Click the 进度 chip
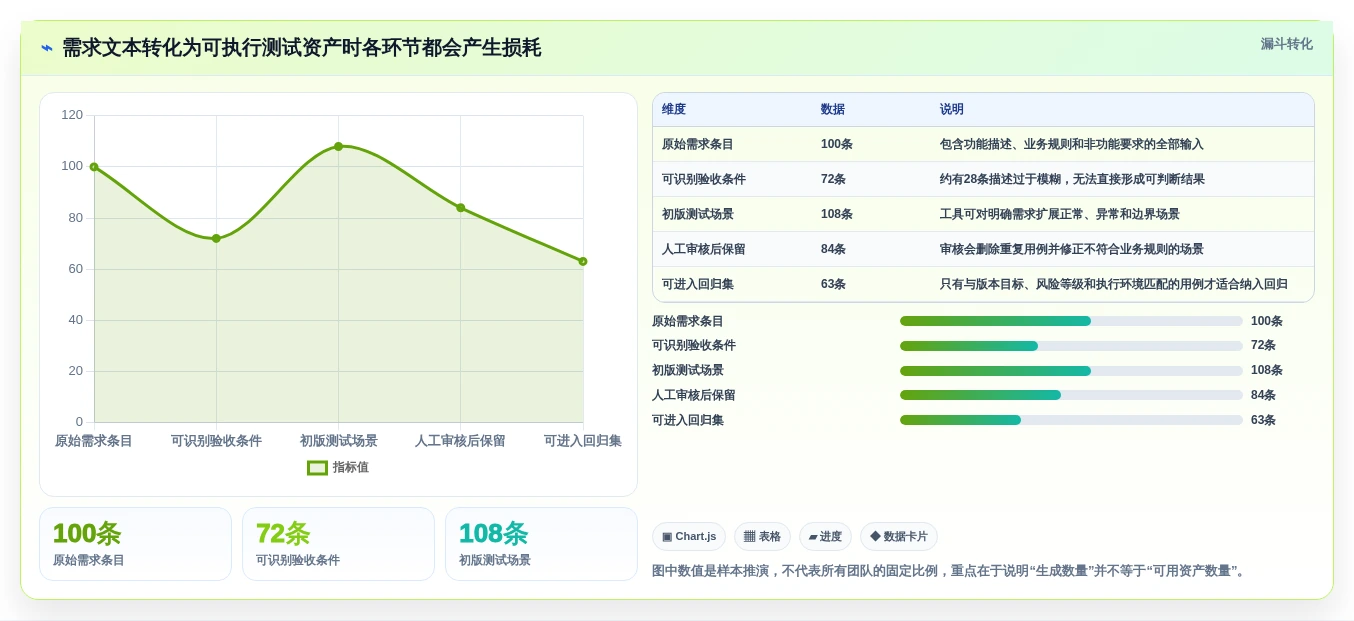The image size is (1354, 621). coord(825,536)
